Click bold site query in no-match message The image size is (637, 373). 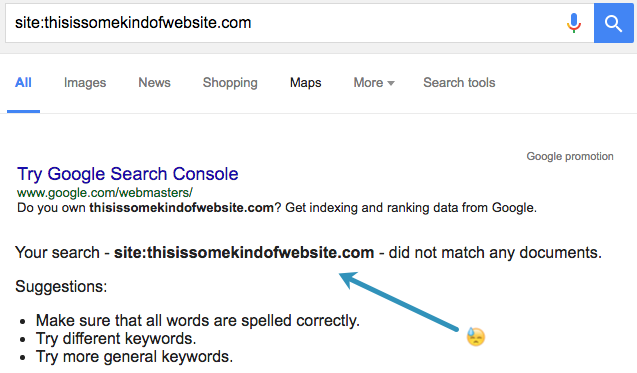pos(244,252)
